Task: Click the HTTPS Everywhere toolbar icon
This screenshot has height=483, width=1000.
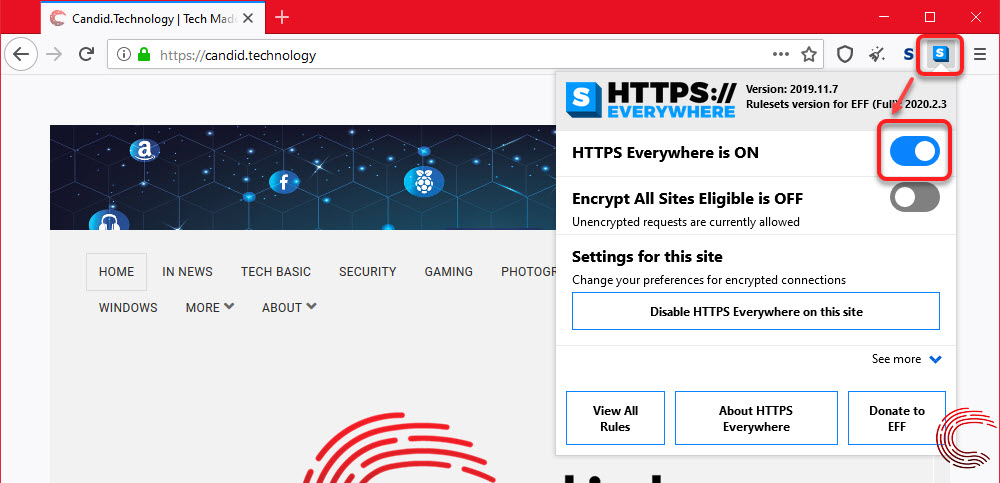Action: [x=939, y=55]
